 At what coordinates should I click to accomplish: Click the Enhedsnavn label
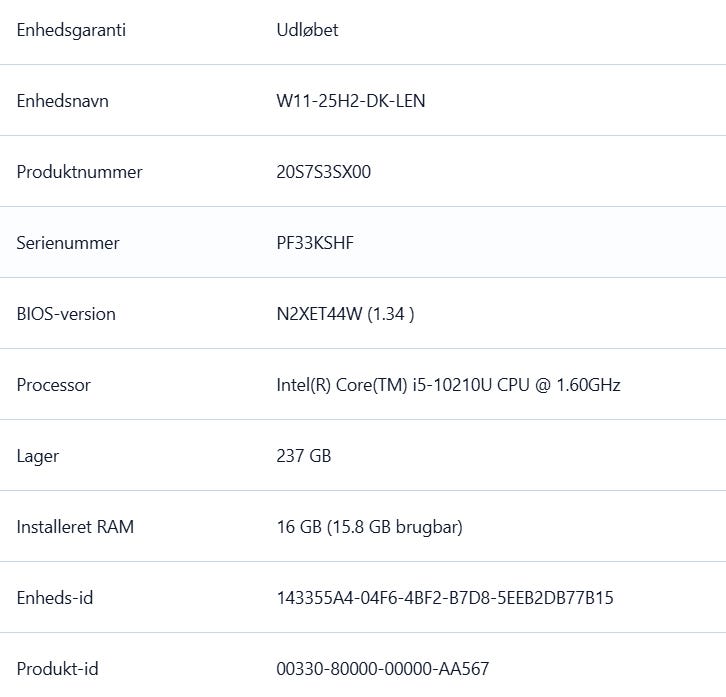pyautogui.click(x=63, y=101)
